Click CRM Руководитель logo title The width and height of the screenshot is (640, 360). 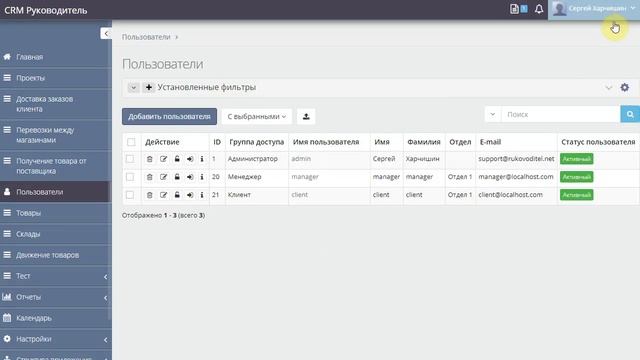coord(46,10)
